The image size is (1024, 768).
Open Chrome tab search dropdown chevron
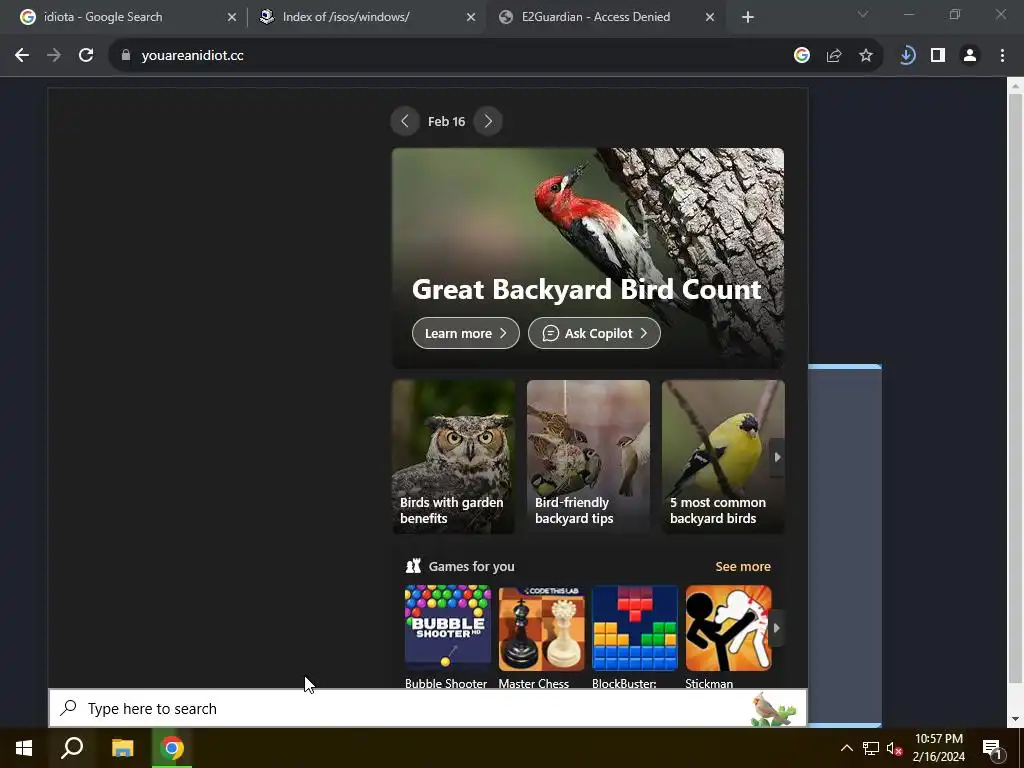point(863,14)
